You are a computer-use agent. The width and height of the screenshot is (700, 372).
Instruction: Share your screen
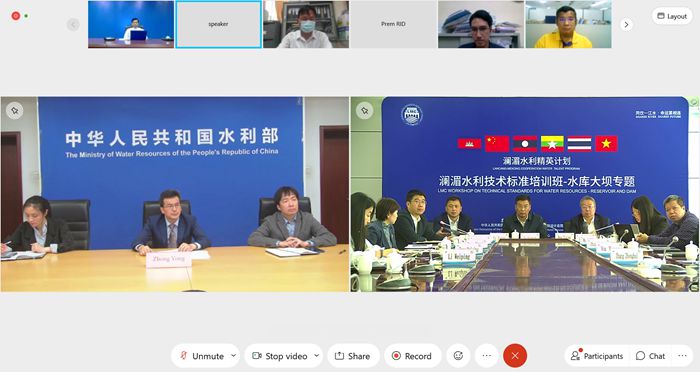[x=353, y=356]
